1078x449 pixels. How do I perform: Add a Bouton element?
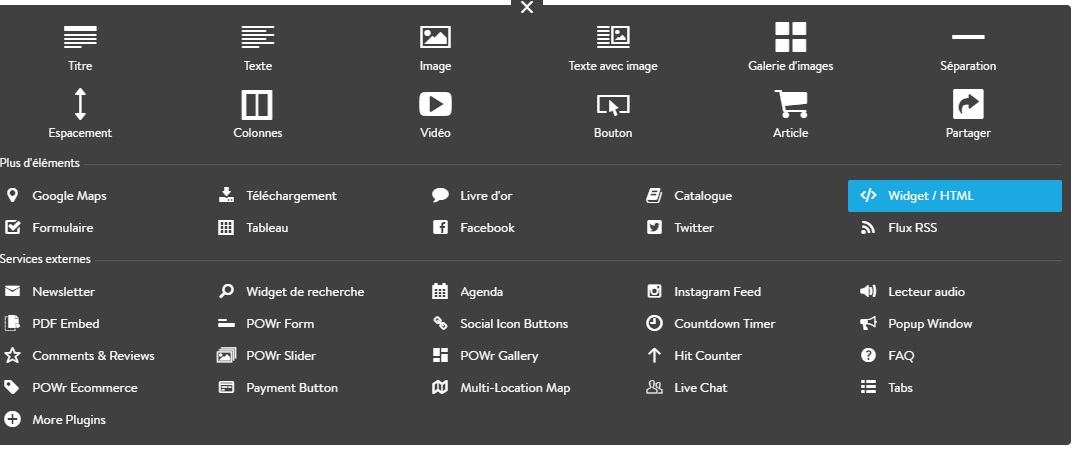coord(613,114)
